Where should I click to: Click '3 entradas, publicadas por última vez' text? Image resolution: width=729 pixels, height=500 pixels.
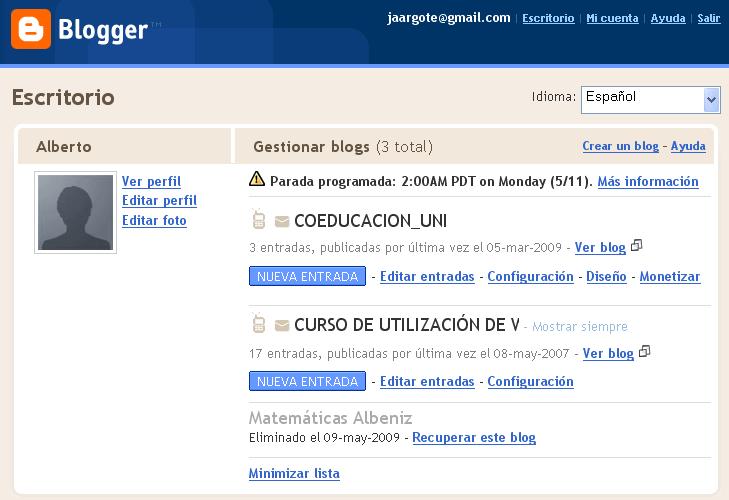coord(405,247)
